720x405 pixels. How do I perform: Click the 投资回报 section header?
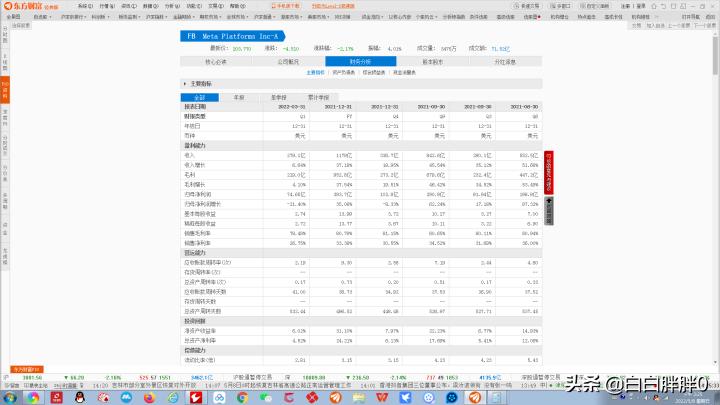pos(195,321)
